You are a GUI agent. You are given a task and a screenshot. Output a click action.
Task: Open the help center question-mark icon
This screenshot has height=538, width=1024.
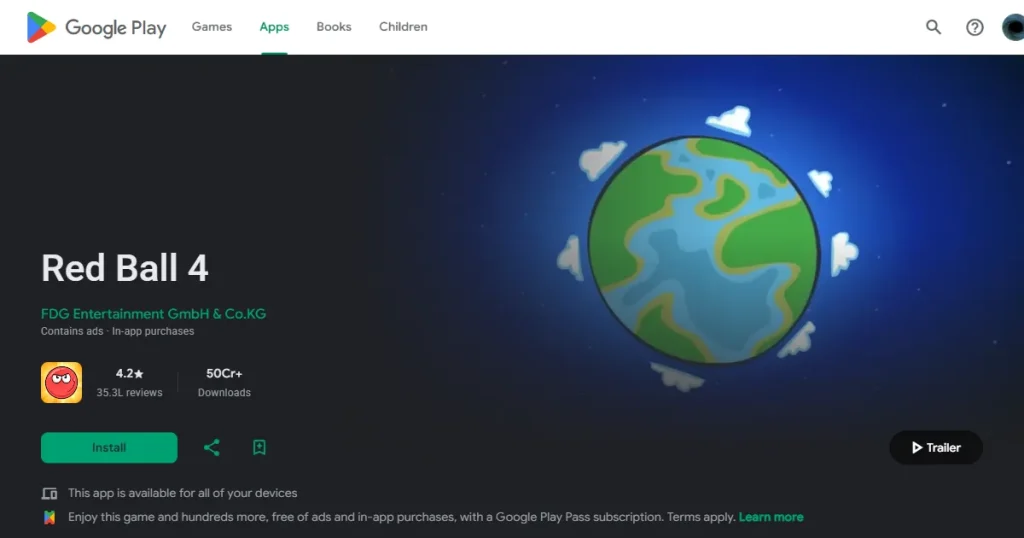(974, 27)
